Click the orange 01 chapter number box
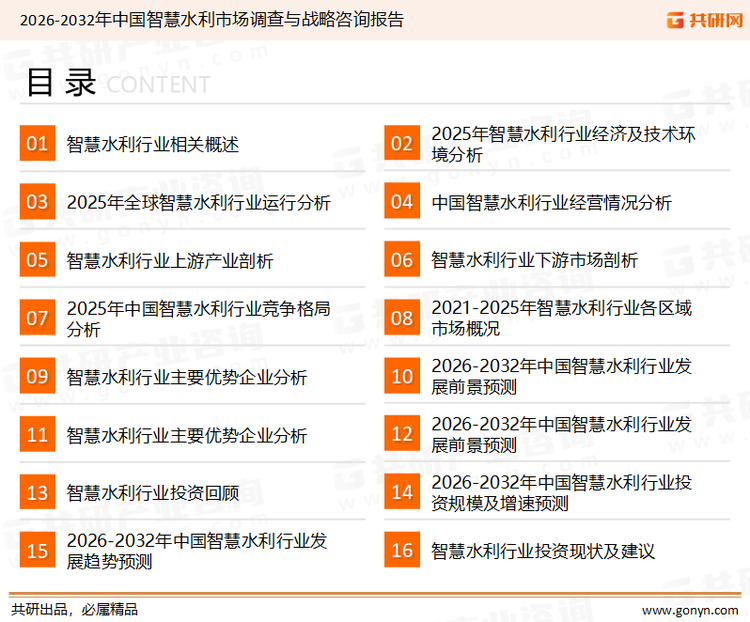Screen dimensions: 750x622 (x=37, y=143)
